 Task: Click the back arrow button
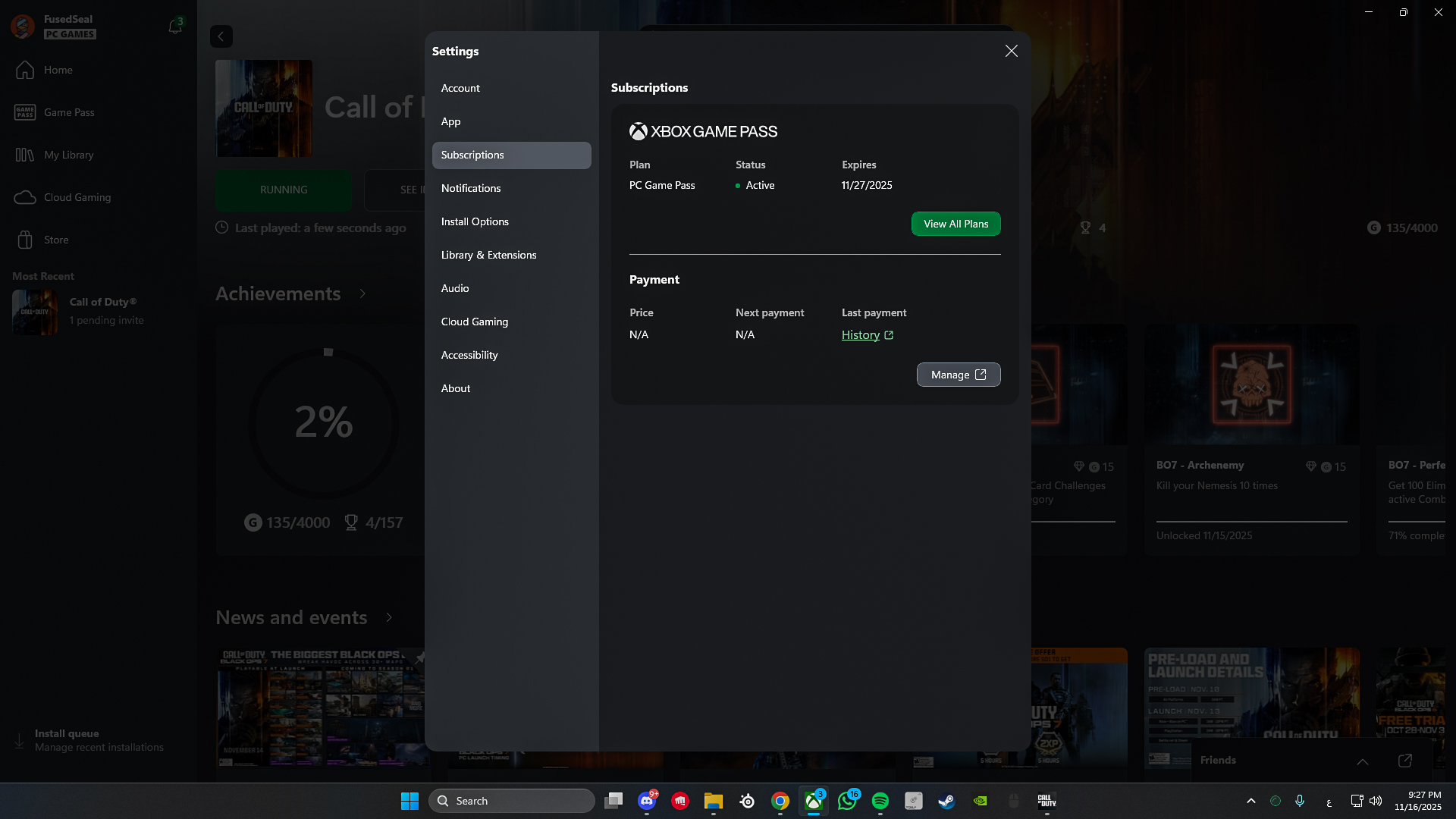click(x=221, y=36)
